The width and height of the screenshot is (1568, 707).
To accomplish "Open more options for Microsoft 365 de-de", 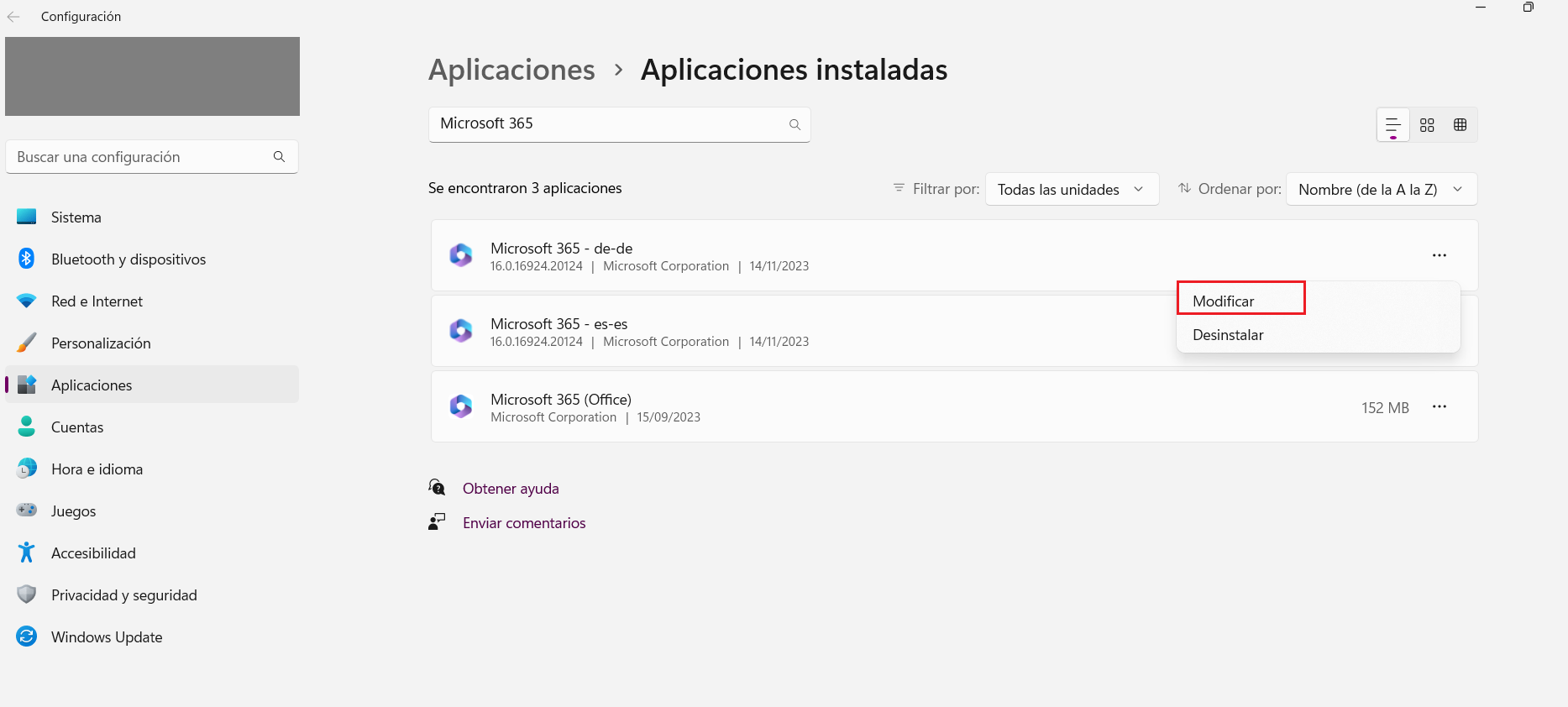I will [x=1440, y=255].
